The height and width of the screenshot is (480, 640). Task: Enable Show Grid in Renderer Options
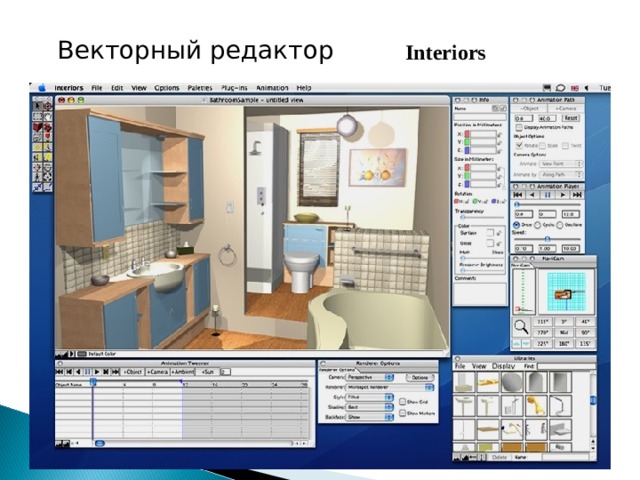point(402,402)
